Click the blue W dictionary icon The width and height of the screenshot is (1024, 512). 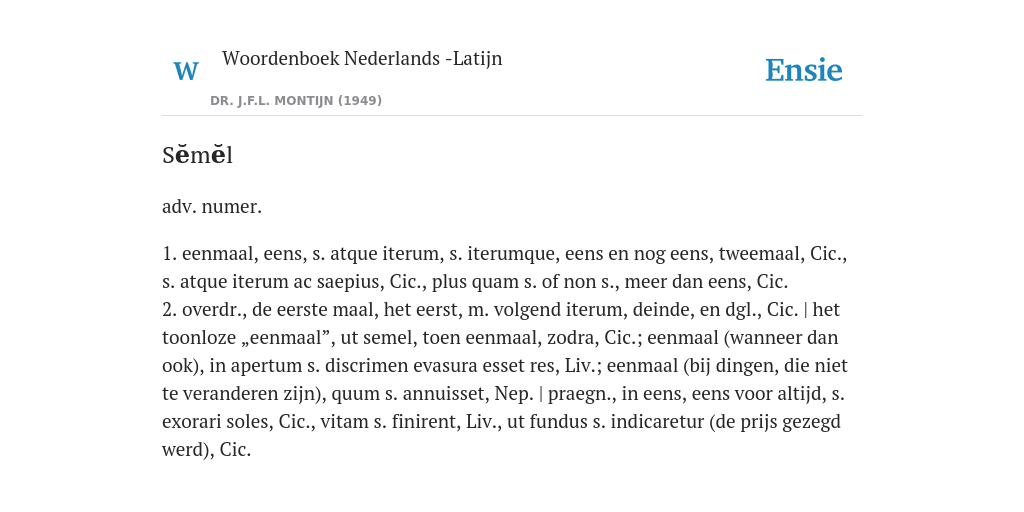pos(185,71)
